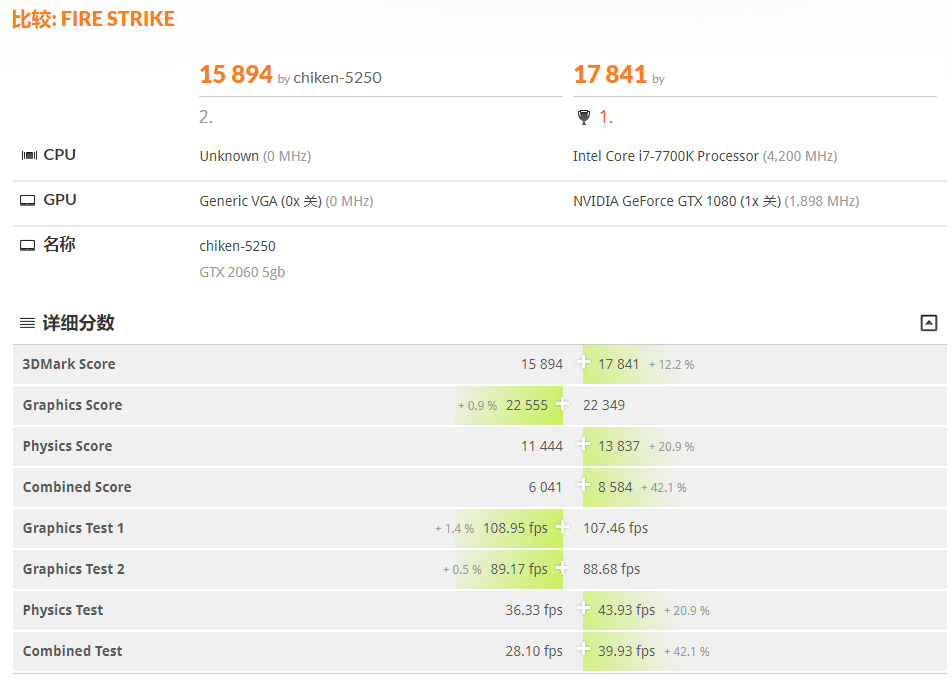Image resolution: width=952 pixels, height=687 pixels.
Task: Click the chiken-5250 name under 名称
Action: (237, 246)
